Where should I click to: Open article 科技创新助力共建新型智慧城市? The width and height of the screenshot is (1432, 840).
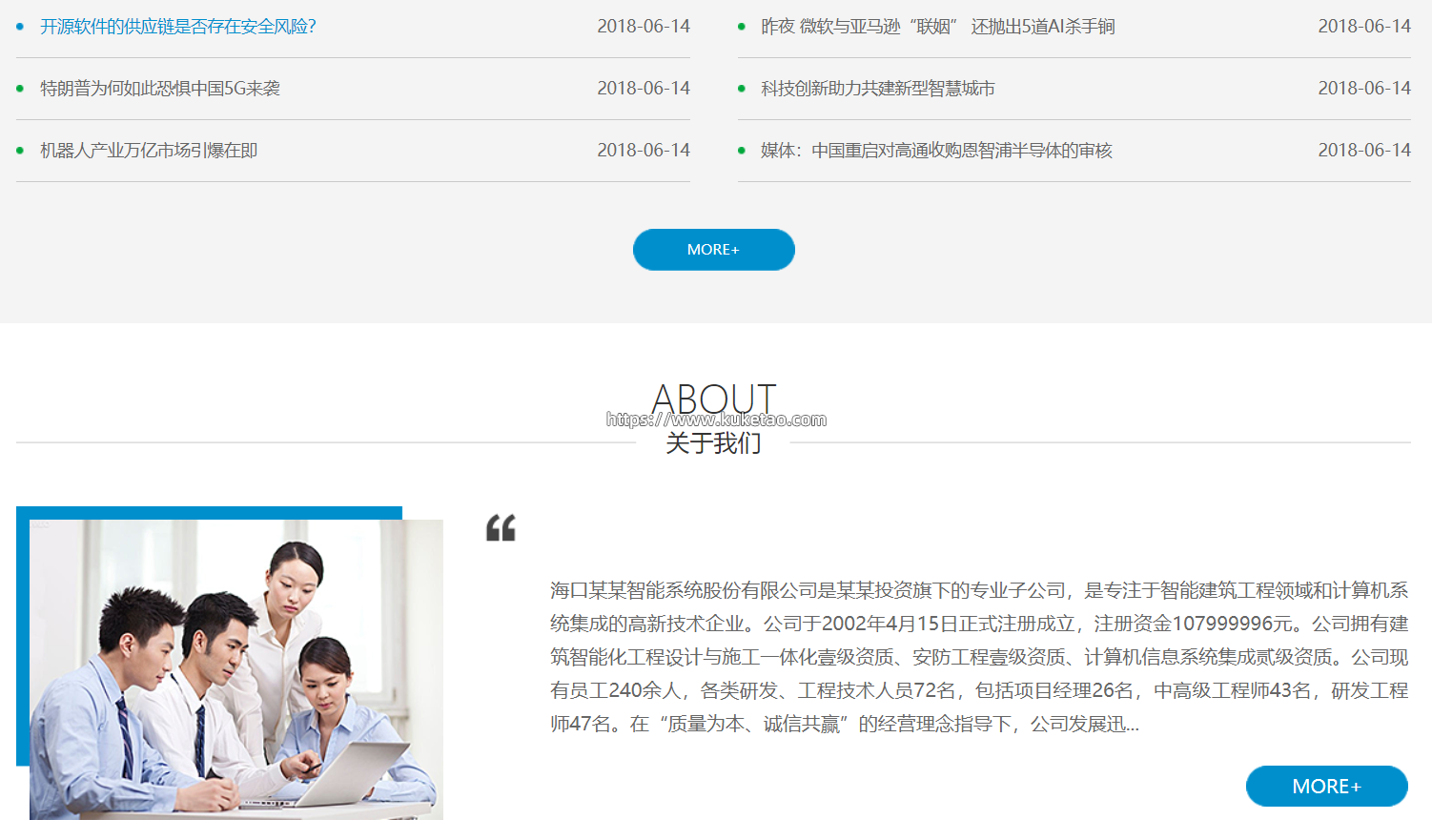[878, 89]
